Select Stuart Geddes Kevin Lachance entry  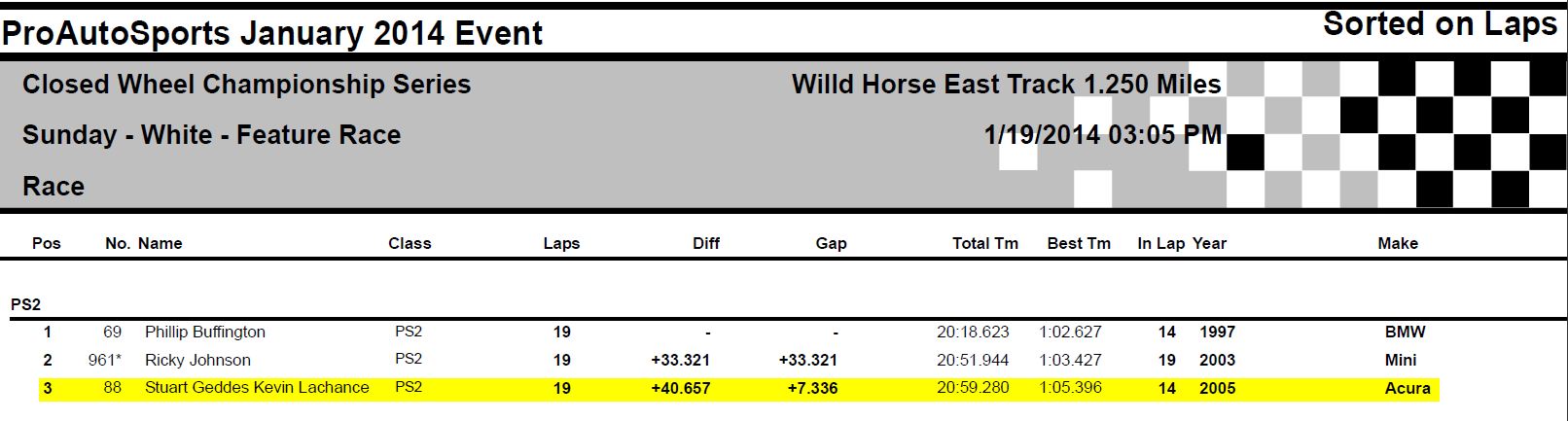pyautogui.click(x=257, y=388)
